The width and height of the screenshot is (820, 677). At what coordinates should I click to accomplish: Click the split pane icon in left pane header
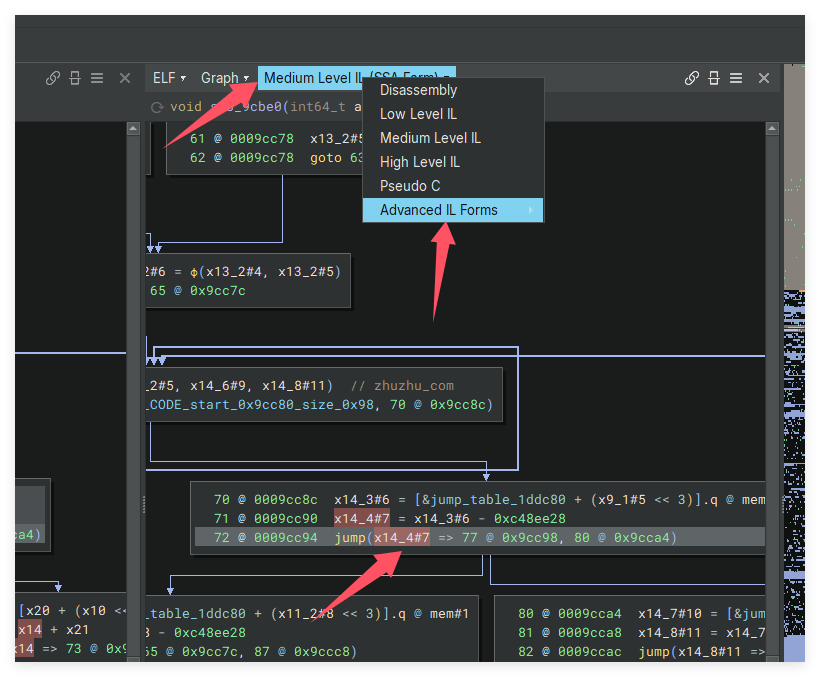coord(75,78)
